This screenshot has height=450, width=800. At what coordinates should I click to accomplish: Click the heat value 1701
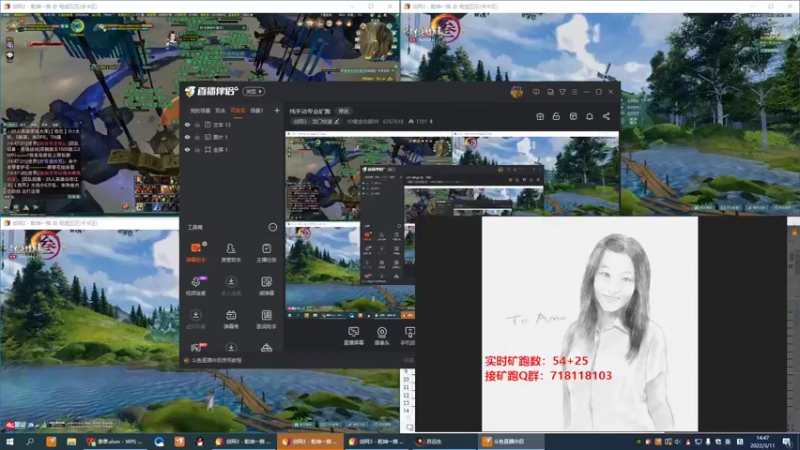click(x=421, y=121)
